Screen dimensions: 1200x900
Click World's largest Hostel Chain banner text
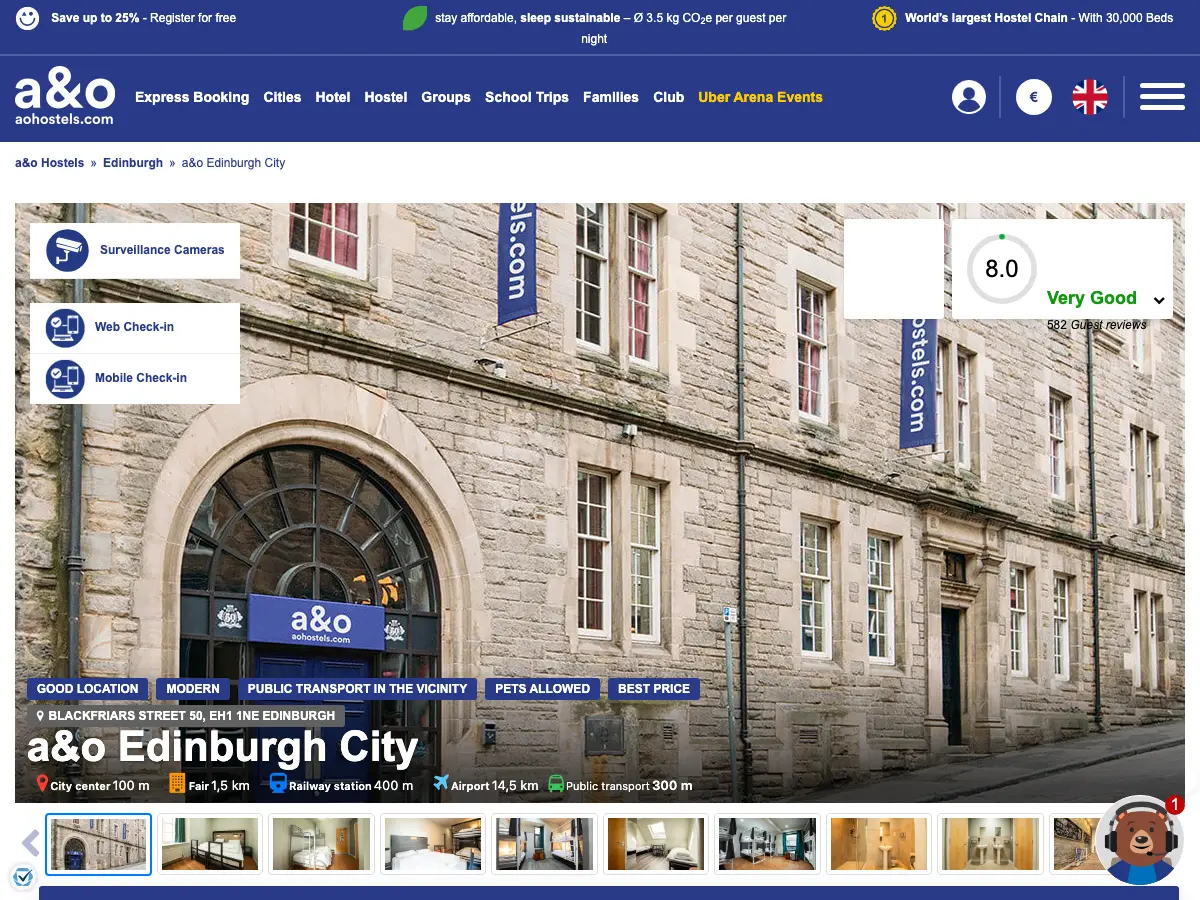pyautogui.click(x=1039, y=18)
